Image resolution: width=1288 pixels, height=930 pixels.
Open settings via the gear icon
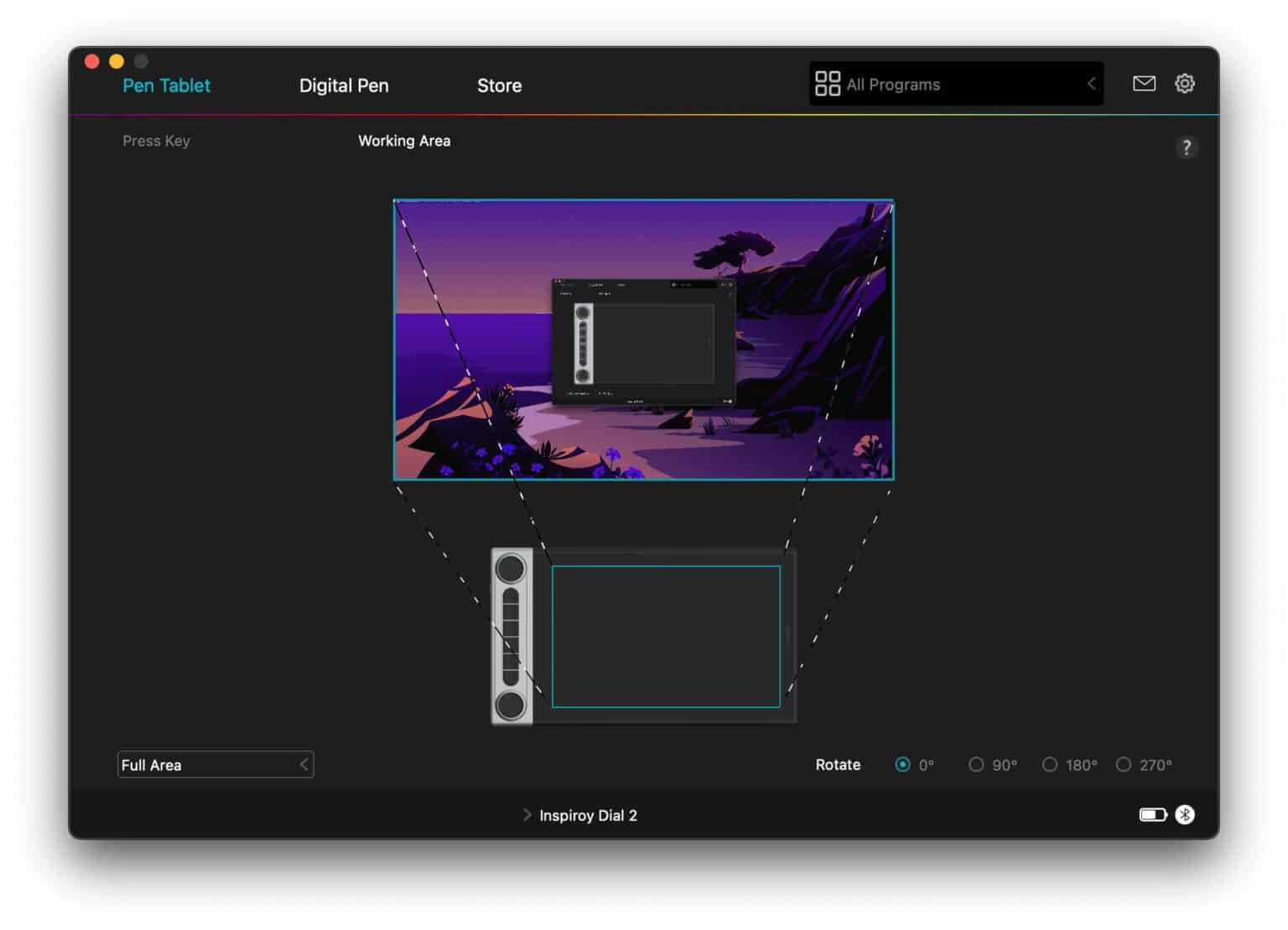click(1184, 83)
